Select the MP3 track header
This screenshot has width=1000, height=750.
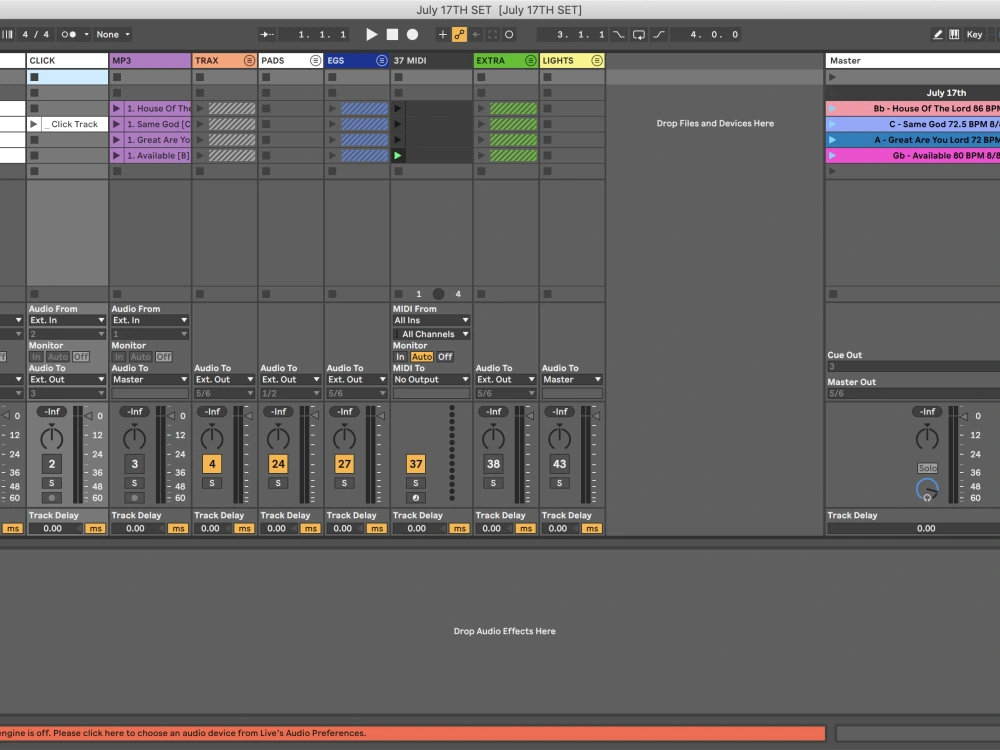(x=150, y=61)
